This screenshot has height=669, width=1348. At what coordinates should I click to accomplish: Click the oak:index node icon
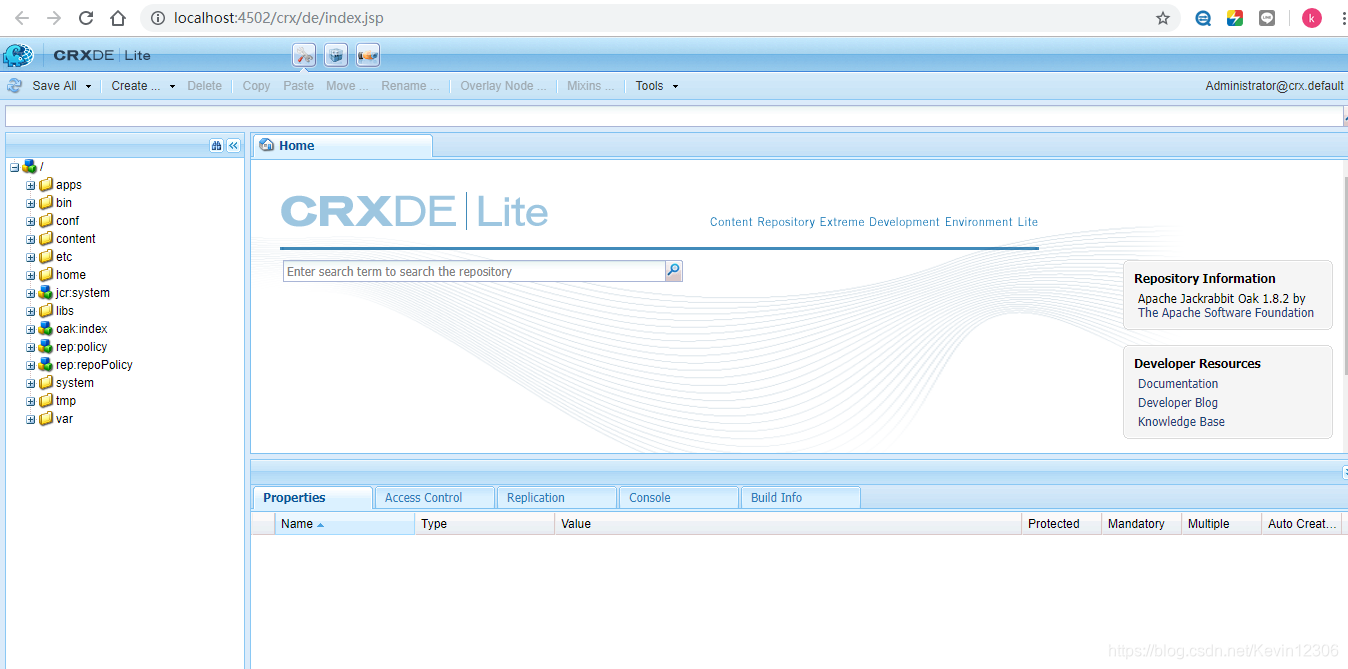point(45,329)
